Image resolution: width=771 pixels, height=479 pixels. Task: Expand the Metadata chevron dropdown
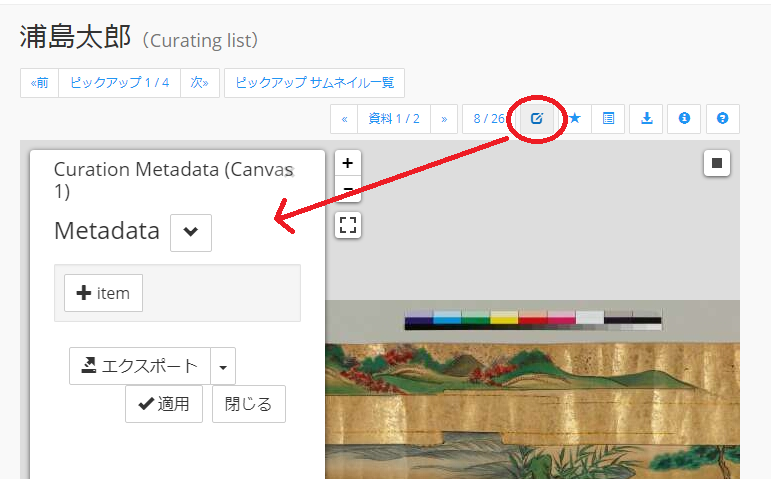pyautogui.click(x=191, y=233)
